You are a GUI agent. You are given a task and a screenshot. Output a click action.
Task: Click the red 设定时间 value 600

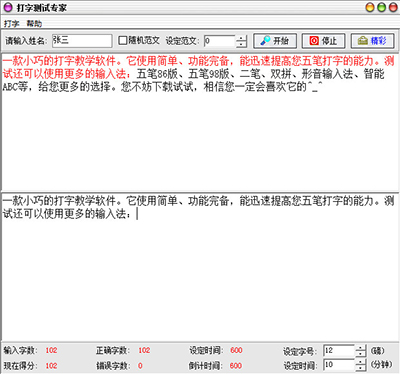click(x=236, y=350)
